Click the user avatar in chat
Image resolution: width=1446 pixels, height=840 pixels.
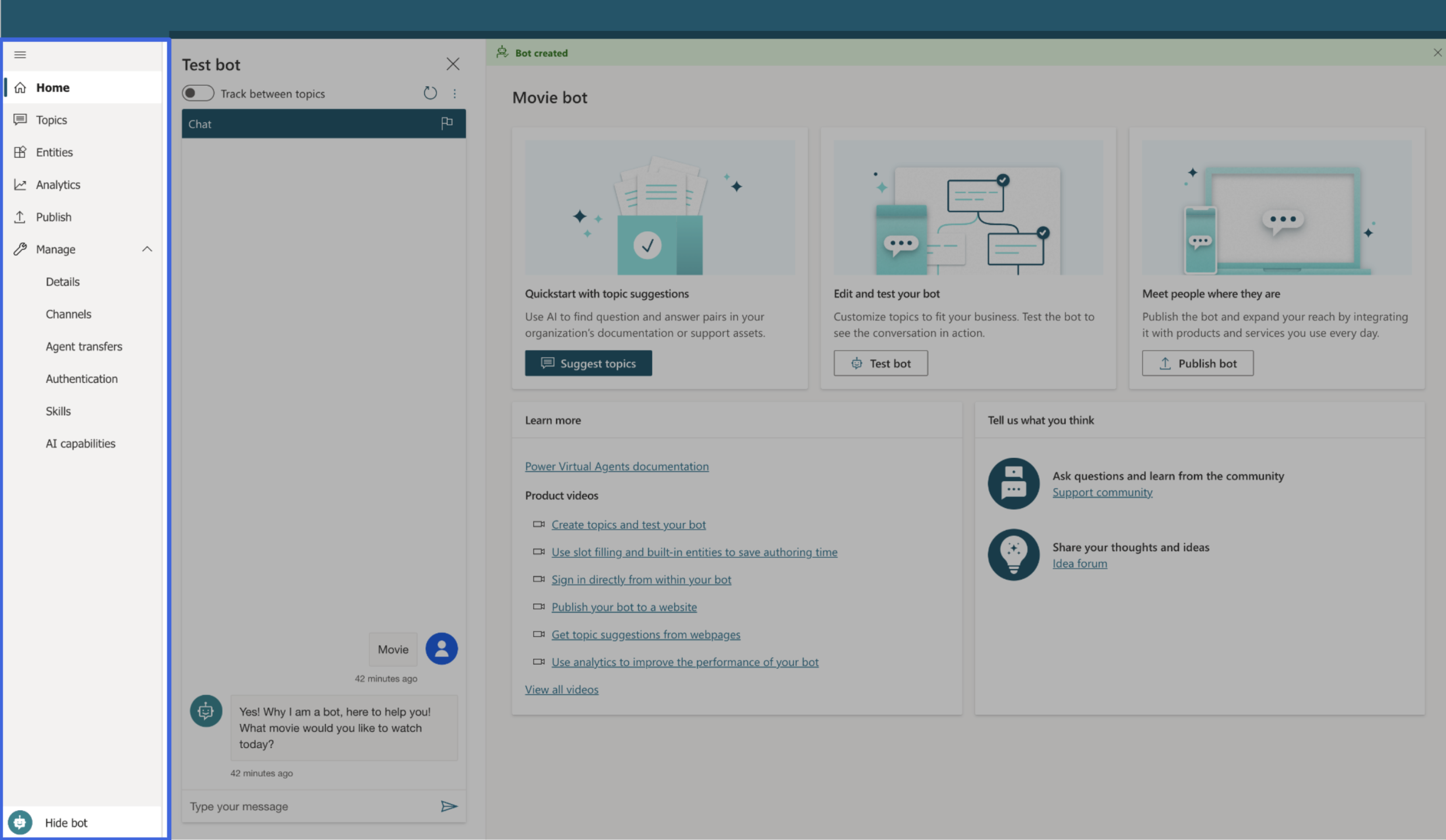click(441, 649)
